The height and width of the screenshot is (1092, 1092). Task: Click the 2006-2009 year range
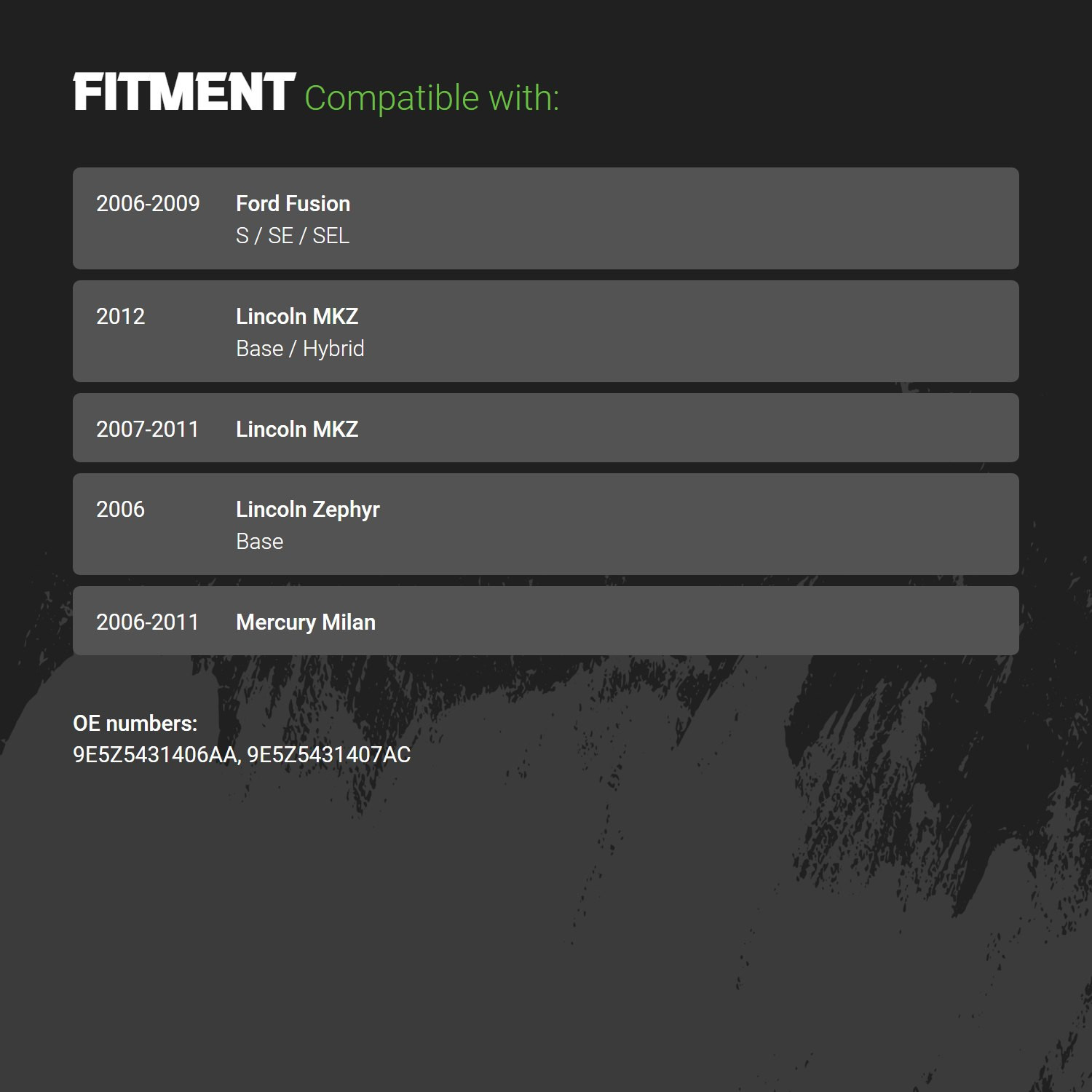pos(148,204)
